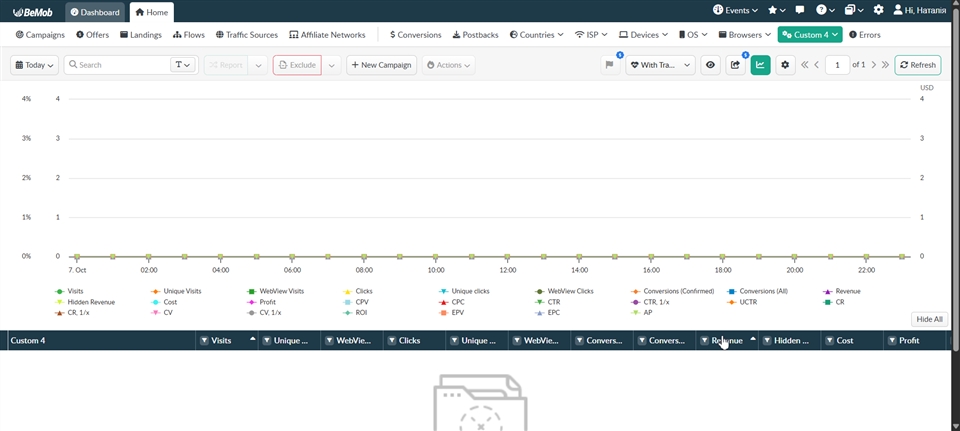Go to the next page arrow

[x=873, y=65]
